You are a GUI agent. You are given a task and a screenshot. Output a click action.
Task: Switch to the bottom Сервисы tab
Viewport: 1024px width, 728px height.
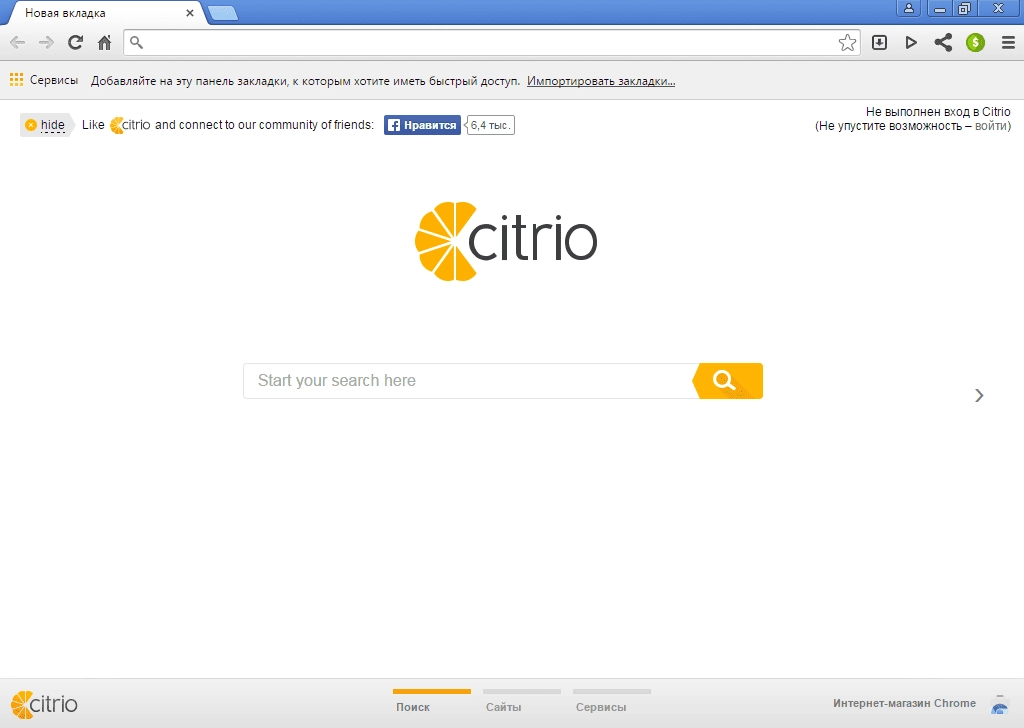611,702
